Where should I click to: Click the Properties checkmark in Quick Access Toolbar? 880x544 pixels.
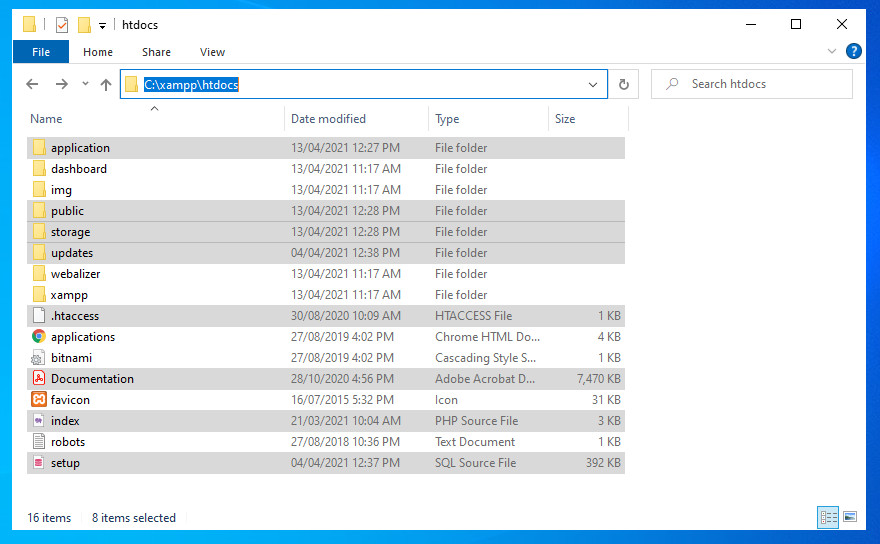tap(62, 25)
